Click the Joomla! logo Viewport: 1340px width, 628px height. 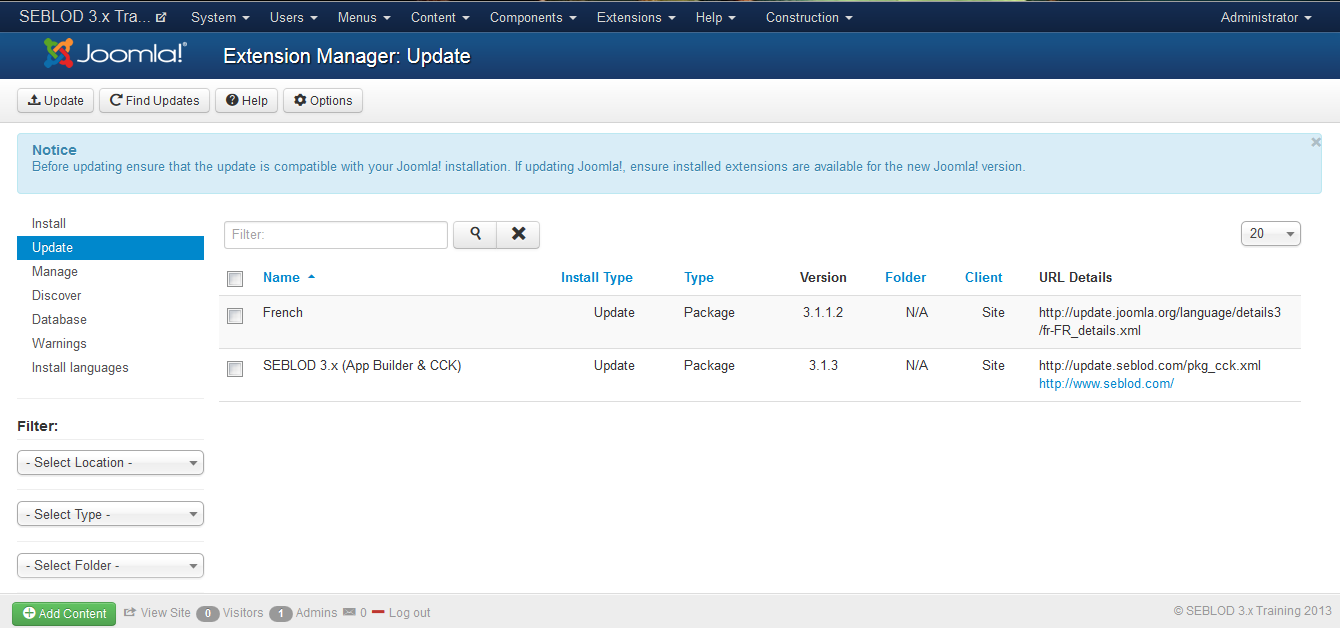point(115,54)
